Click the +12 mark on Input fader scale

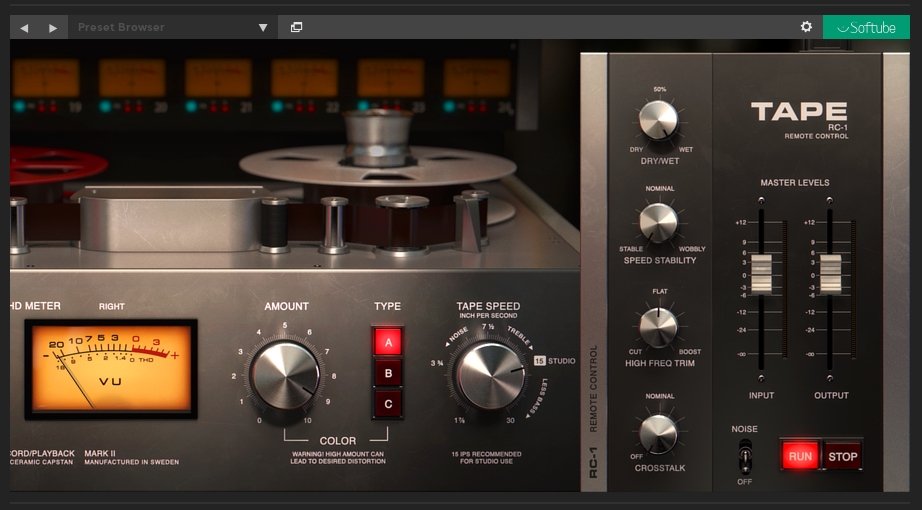(x=741, y=222)
